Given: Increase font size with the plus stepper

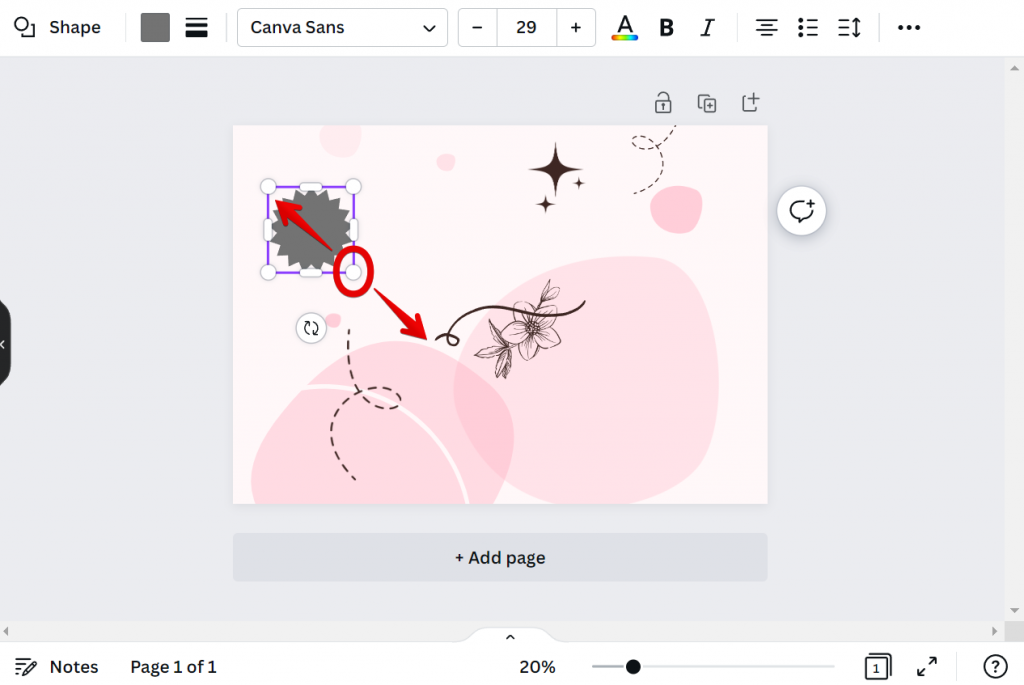Looking at the screenshot, I should 576,27.
